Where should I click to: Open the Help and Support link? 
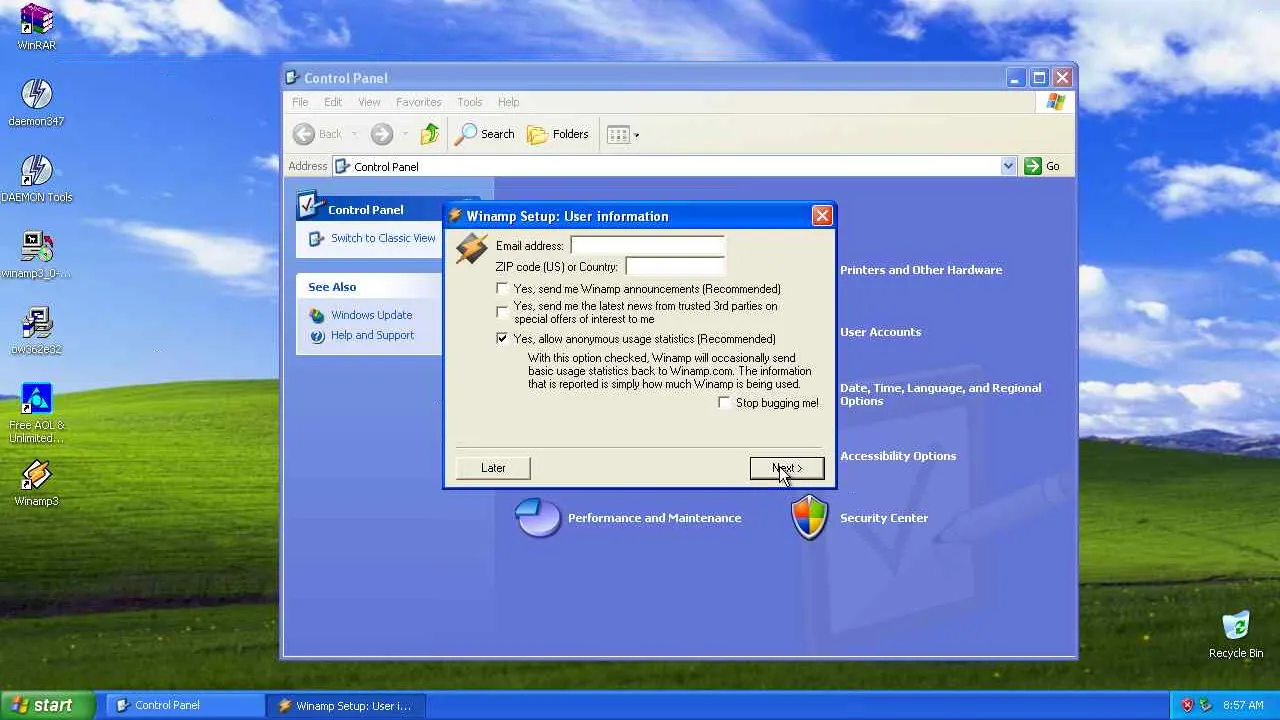(372, 335)
